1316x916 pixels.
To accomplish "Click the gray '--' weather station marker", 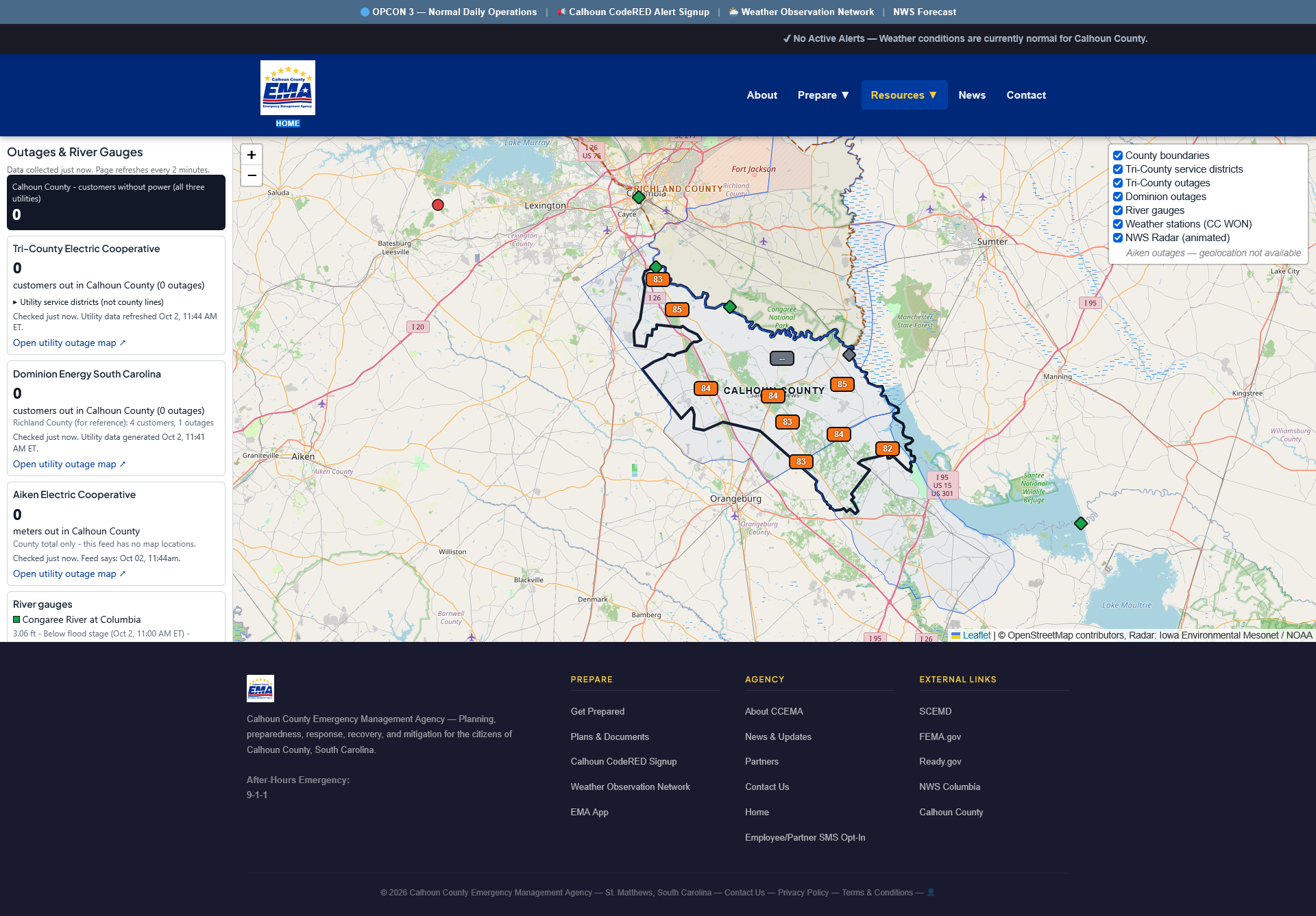I will click(x=782, y=358).
